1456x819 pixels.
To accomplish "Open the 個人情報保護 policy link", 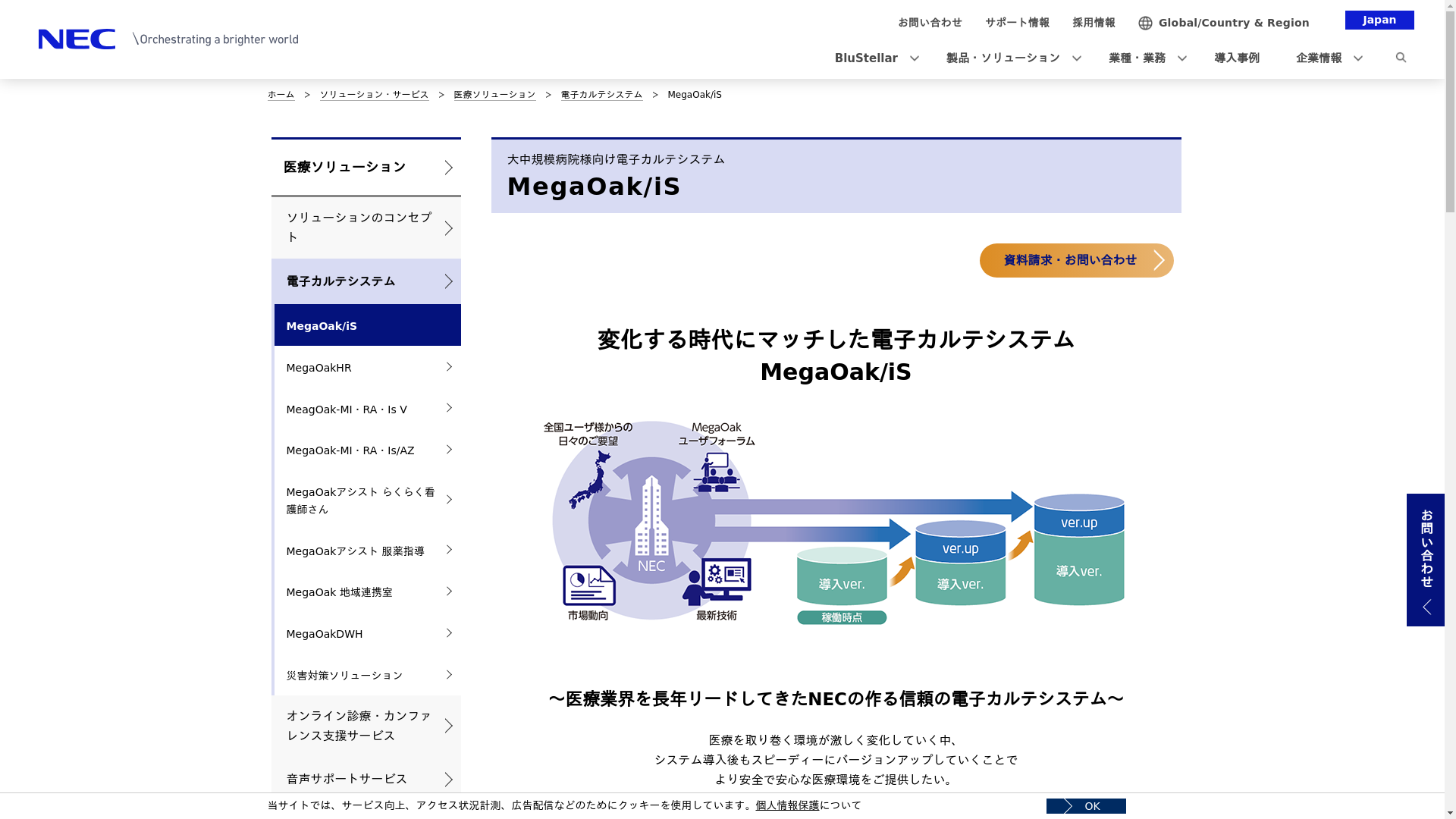I will pyautogui.click(x=787, y=805).
